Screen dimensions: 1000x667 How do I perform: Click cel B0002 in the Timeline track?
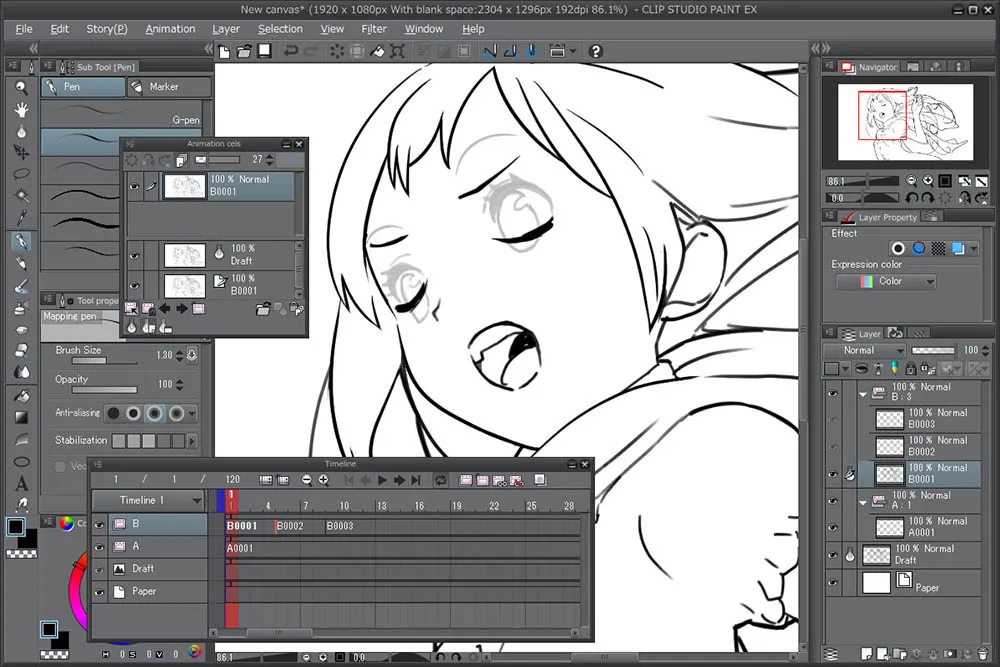(291, 525)
